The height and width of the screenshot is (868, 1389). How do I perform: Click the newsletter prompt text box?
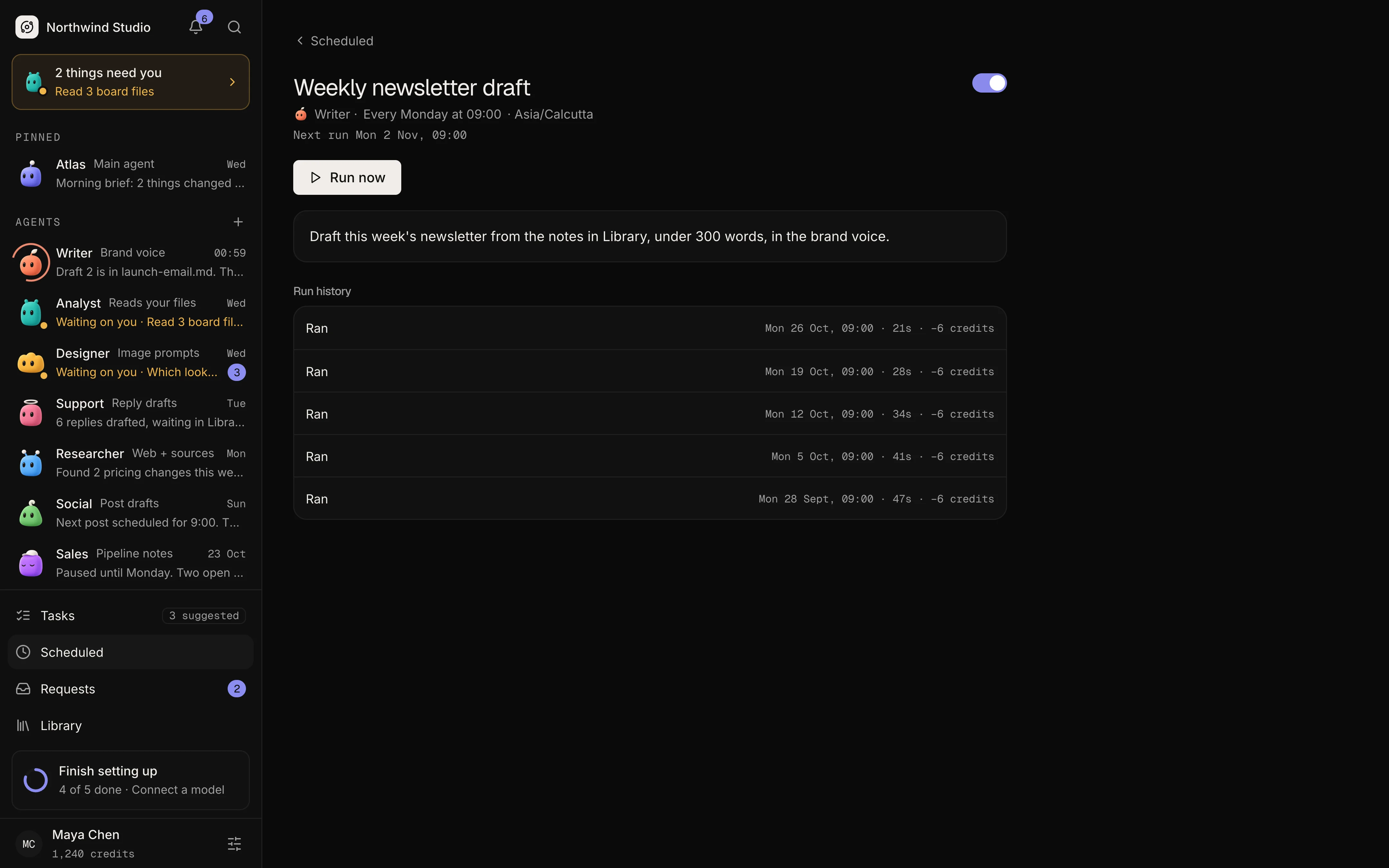pos(650,237)
